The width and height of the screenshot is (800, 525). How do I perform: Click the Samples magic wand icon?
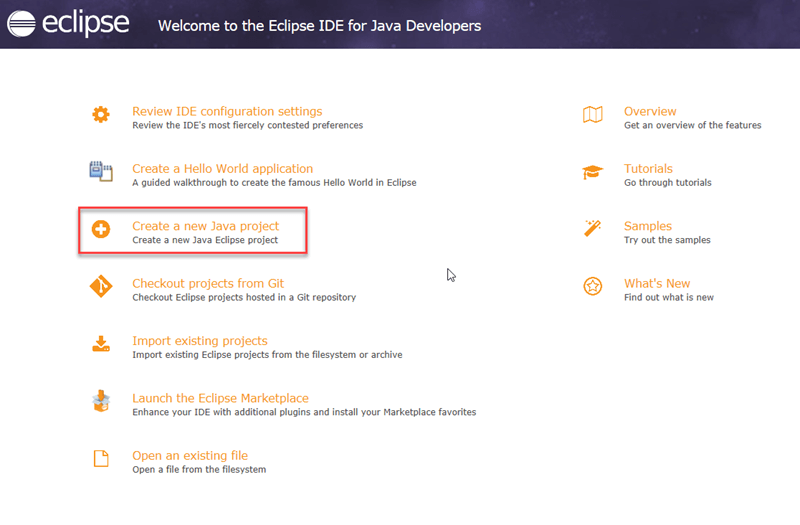[x=592, y=229]
